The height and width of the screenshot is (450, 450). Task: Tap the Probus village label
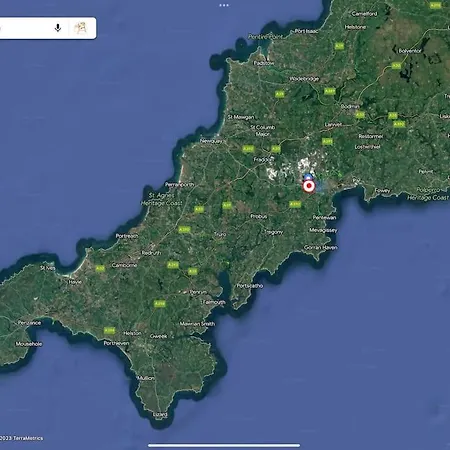click(x=259, y=216)
